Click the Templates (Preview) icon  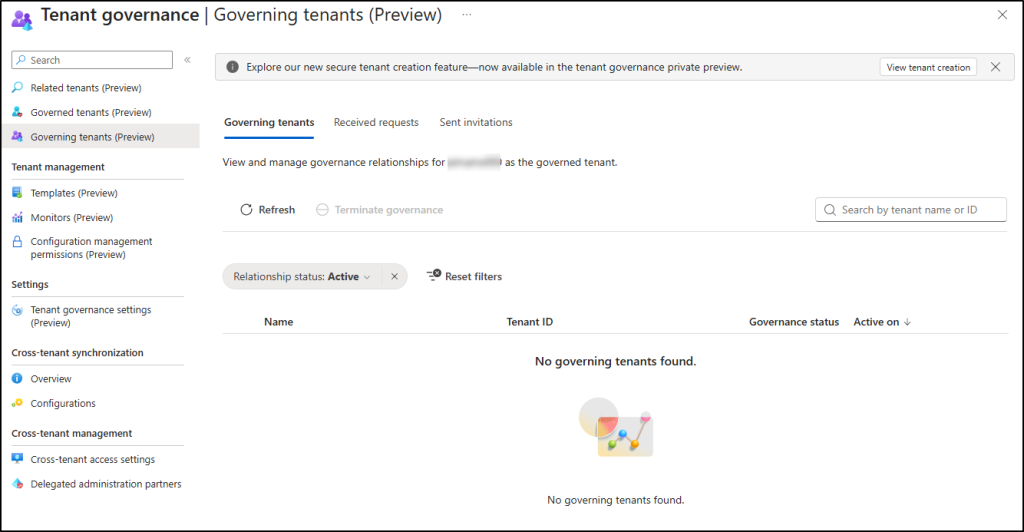(x=17, y=193)
